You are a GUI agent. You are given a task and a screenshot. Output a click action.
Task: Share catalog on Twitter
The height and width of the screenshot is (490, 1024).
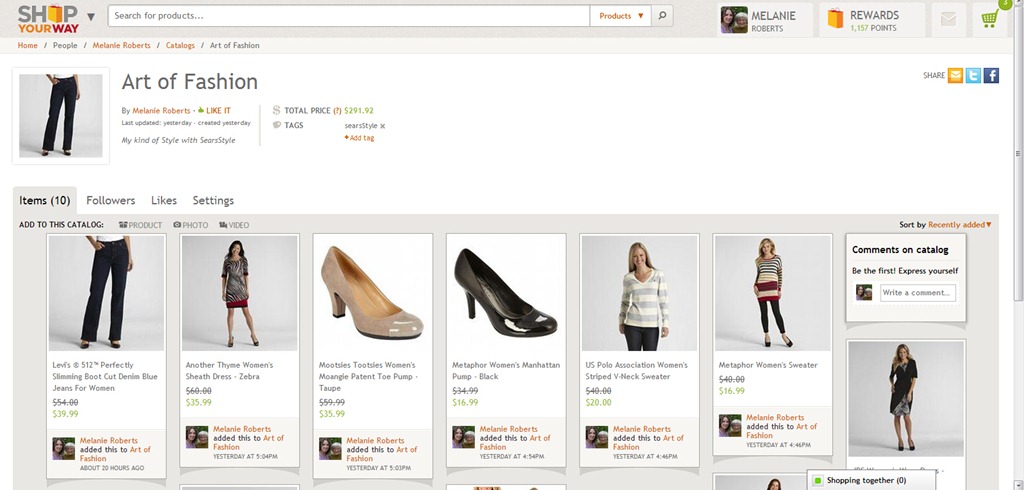pos(973,76)
